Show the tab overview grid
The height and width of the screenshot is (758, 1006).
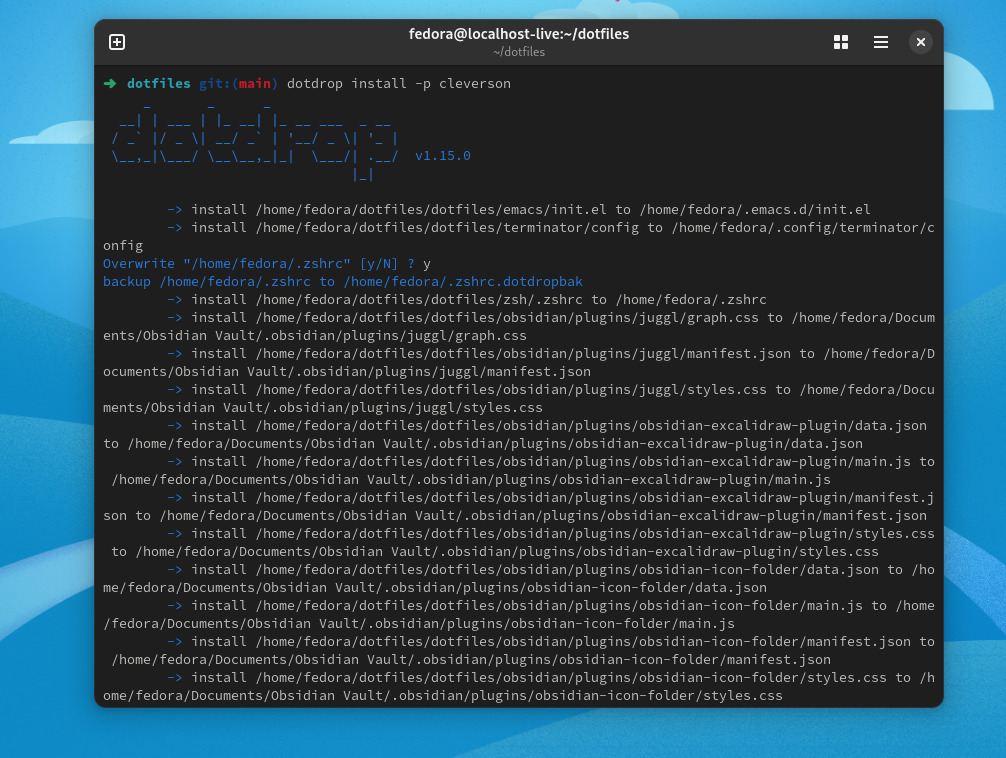[841, 42]
